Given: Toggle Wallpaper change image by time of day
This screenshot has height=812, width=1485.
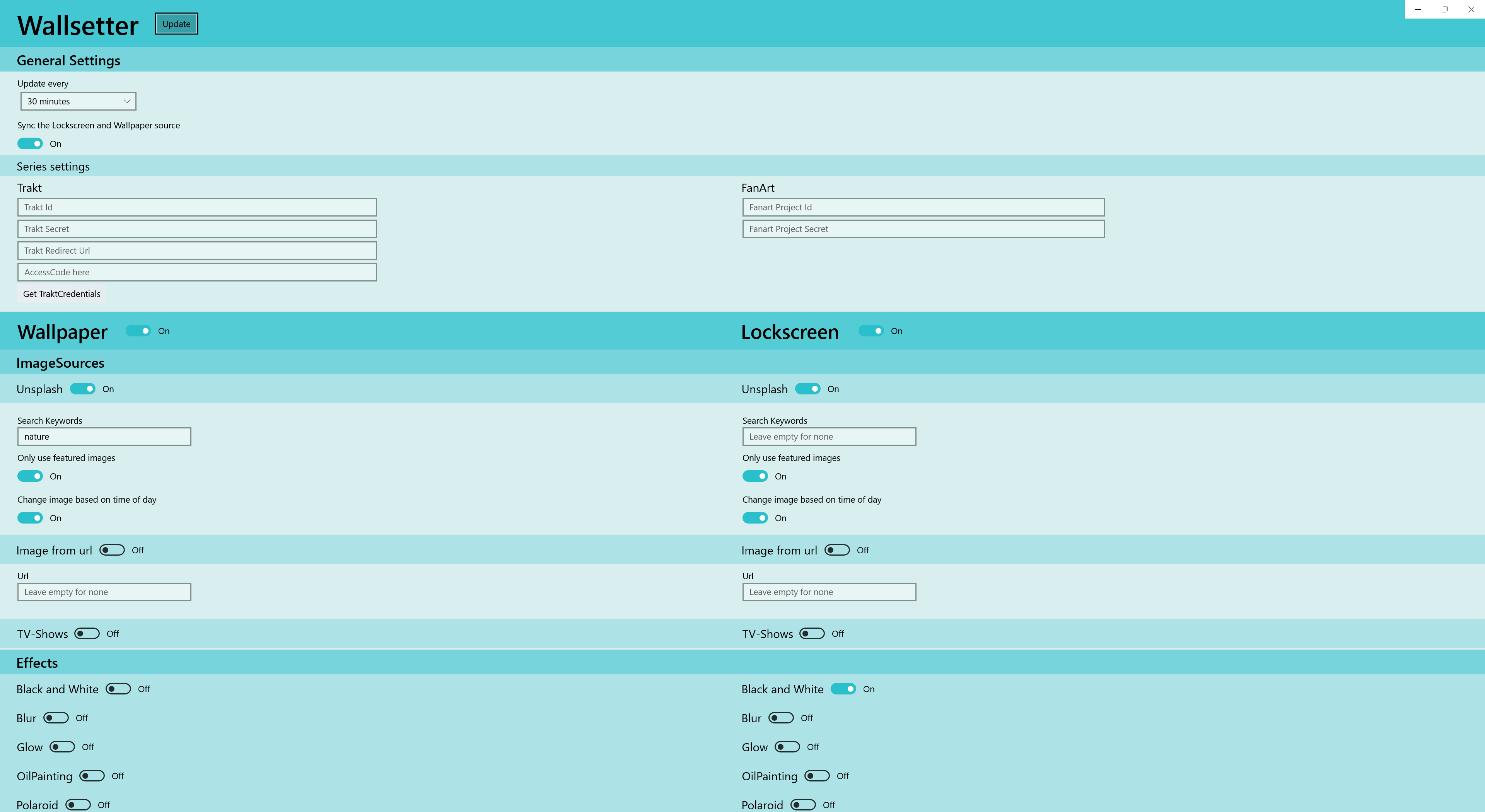Looking at the screenshot, I should click(x=30, y=518).
